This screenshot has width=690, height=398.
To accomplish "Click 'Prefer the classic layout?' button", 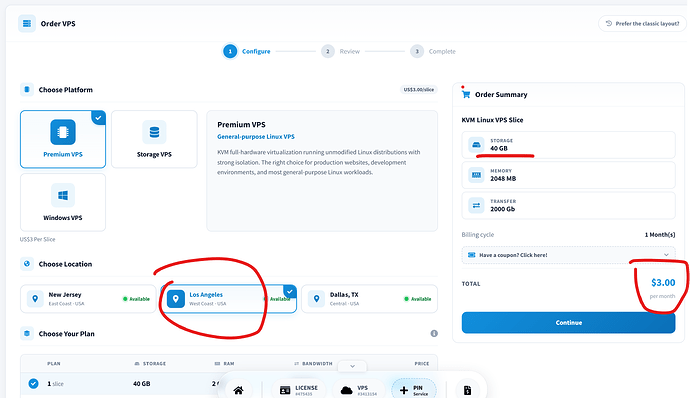I will tap(642, 23).
